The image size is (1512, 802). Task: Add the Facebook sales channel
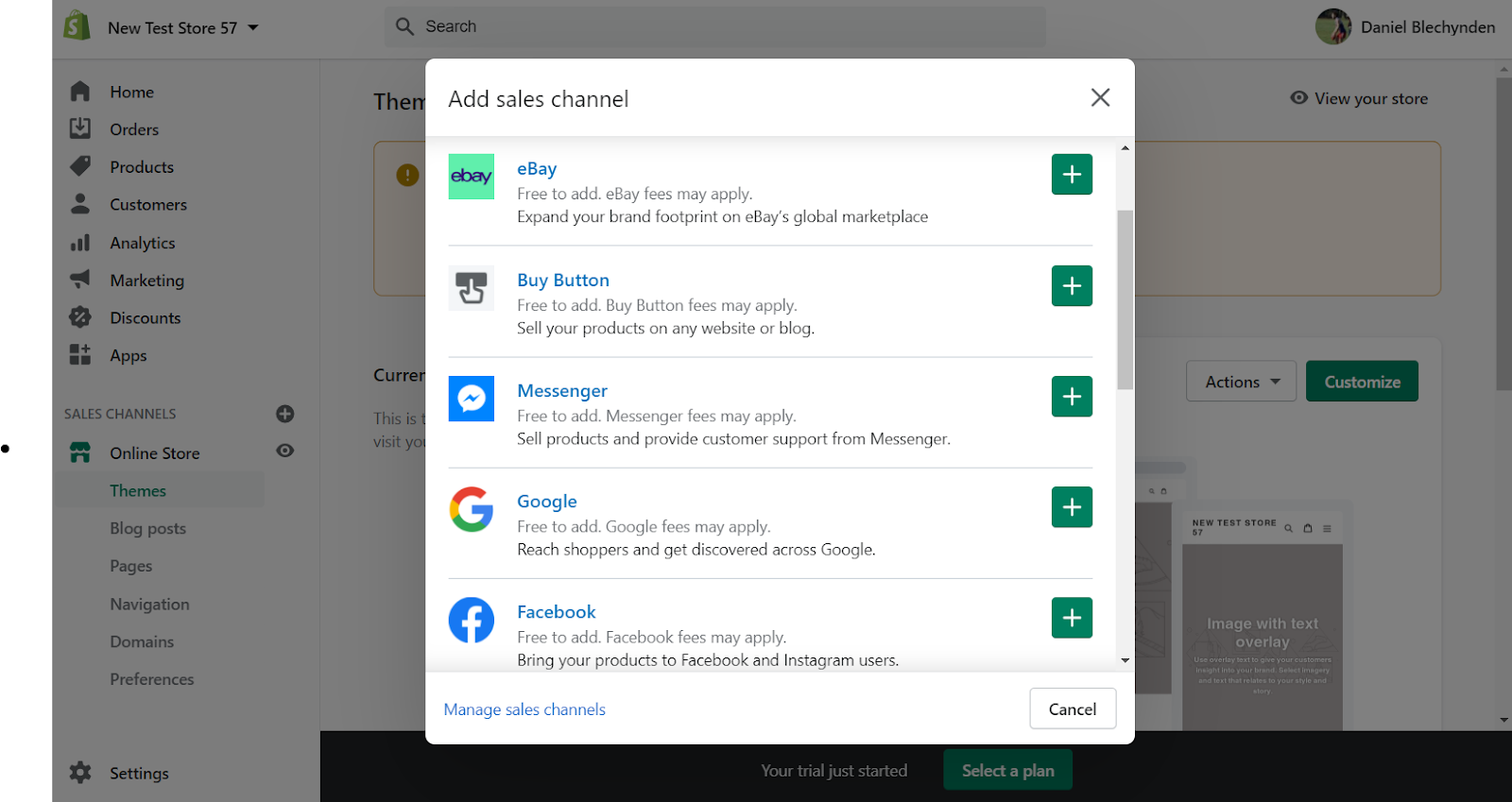click(1072, 618)
